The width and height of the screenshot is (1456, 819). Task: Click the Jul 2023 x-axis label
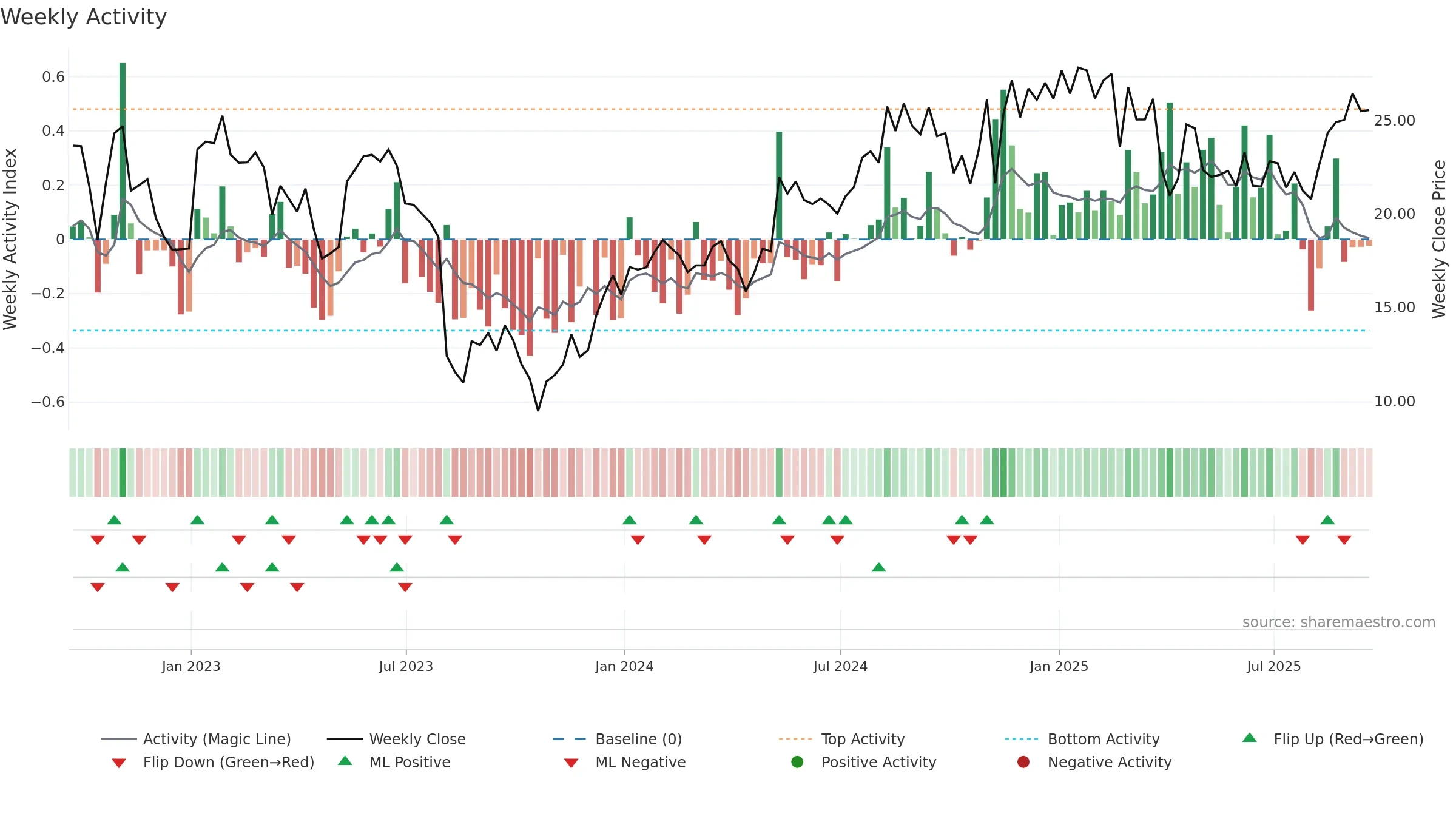(406, 666)
